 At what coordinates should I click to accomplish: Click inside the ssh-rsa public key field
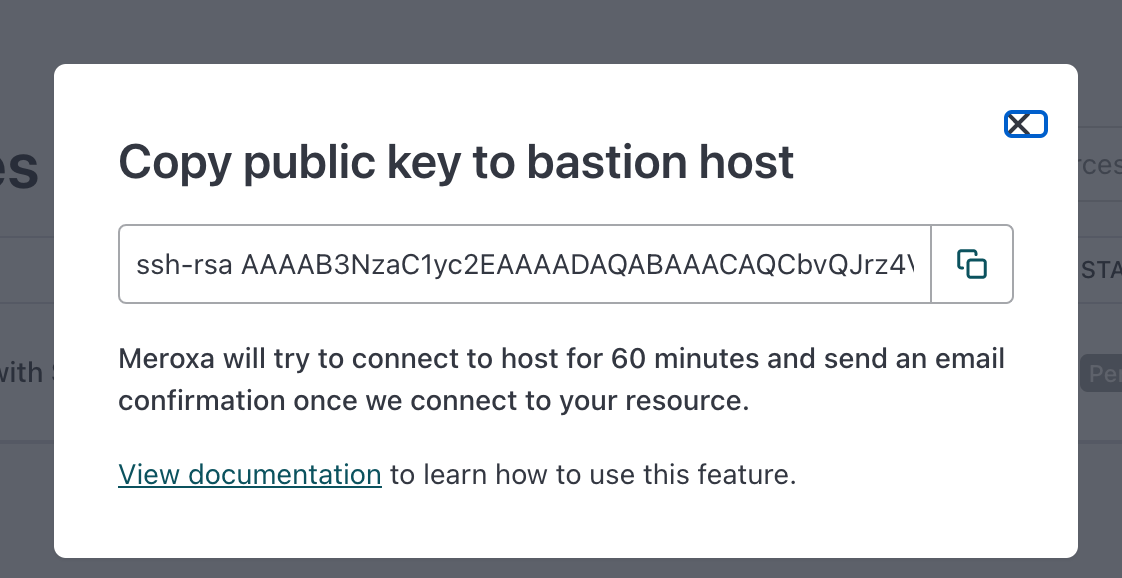click(x=525, y=264)
